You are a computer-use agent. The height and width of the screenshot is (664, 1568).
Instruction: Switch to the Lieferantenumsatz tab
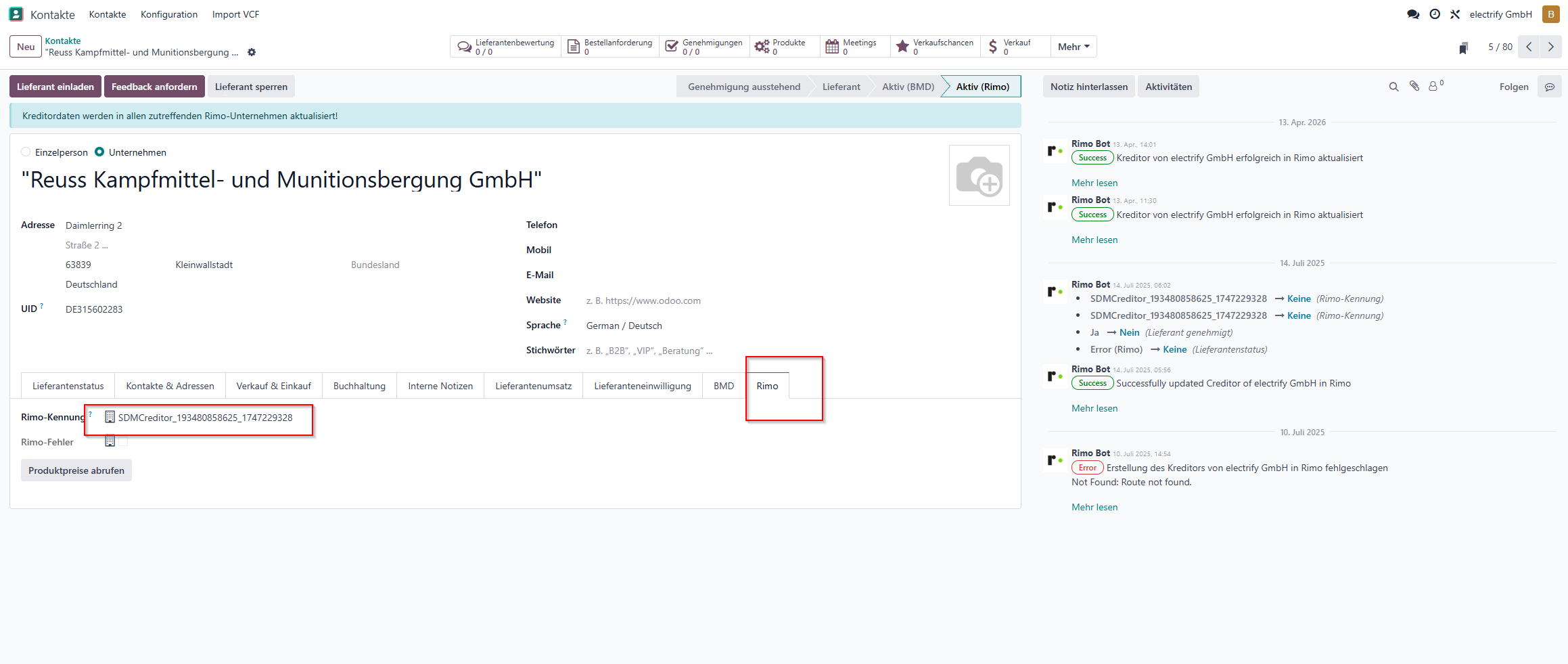click(534, 386)
